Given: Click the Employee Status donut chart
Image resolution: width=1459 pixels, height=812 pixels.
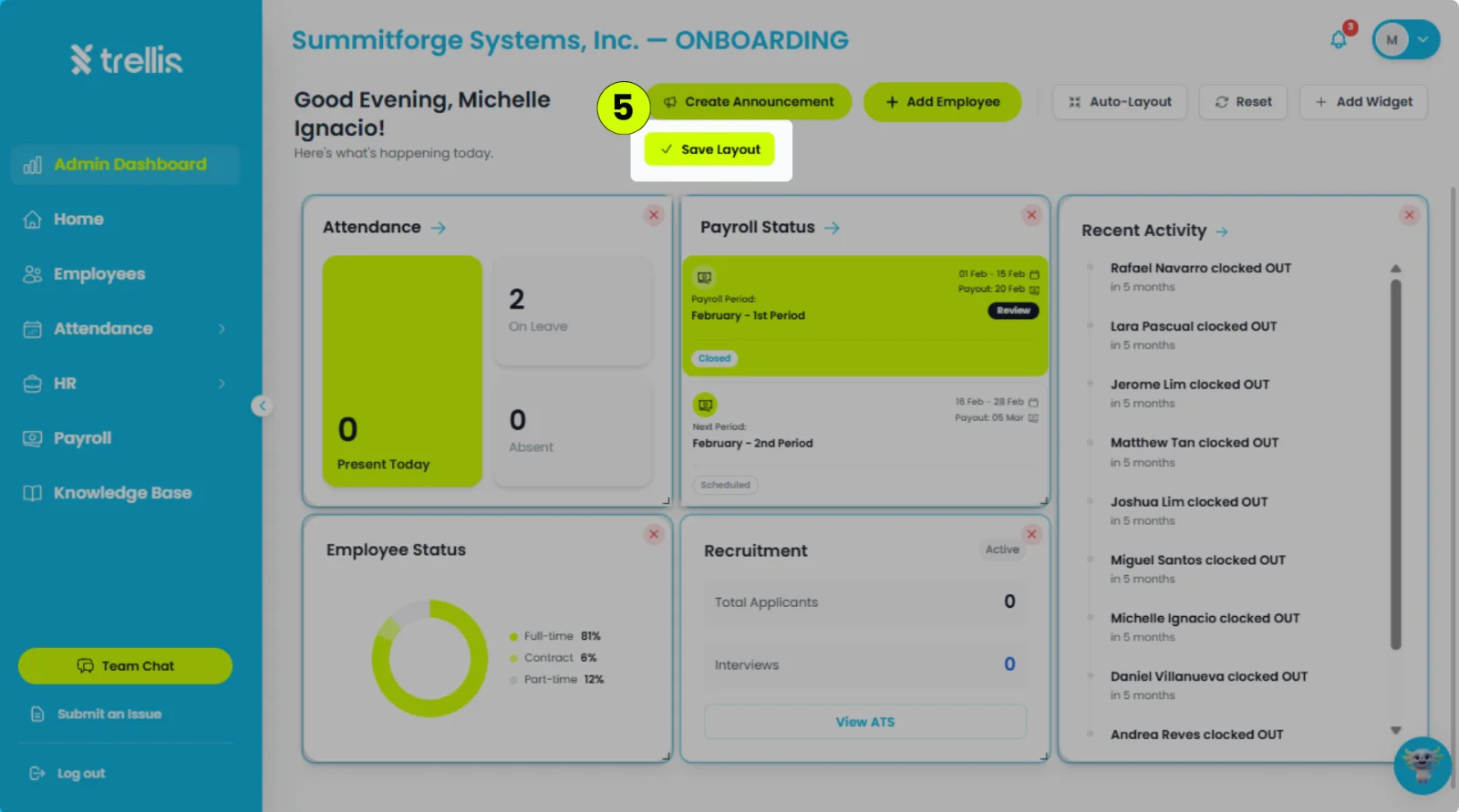Looking at the screenshot, I should [x=429, y=658].
